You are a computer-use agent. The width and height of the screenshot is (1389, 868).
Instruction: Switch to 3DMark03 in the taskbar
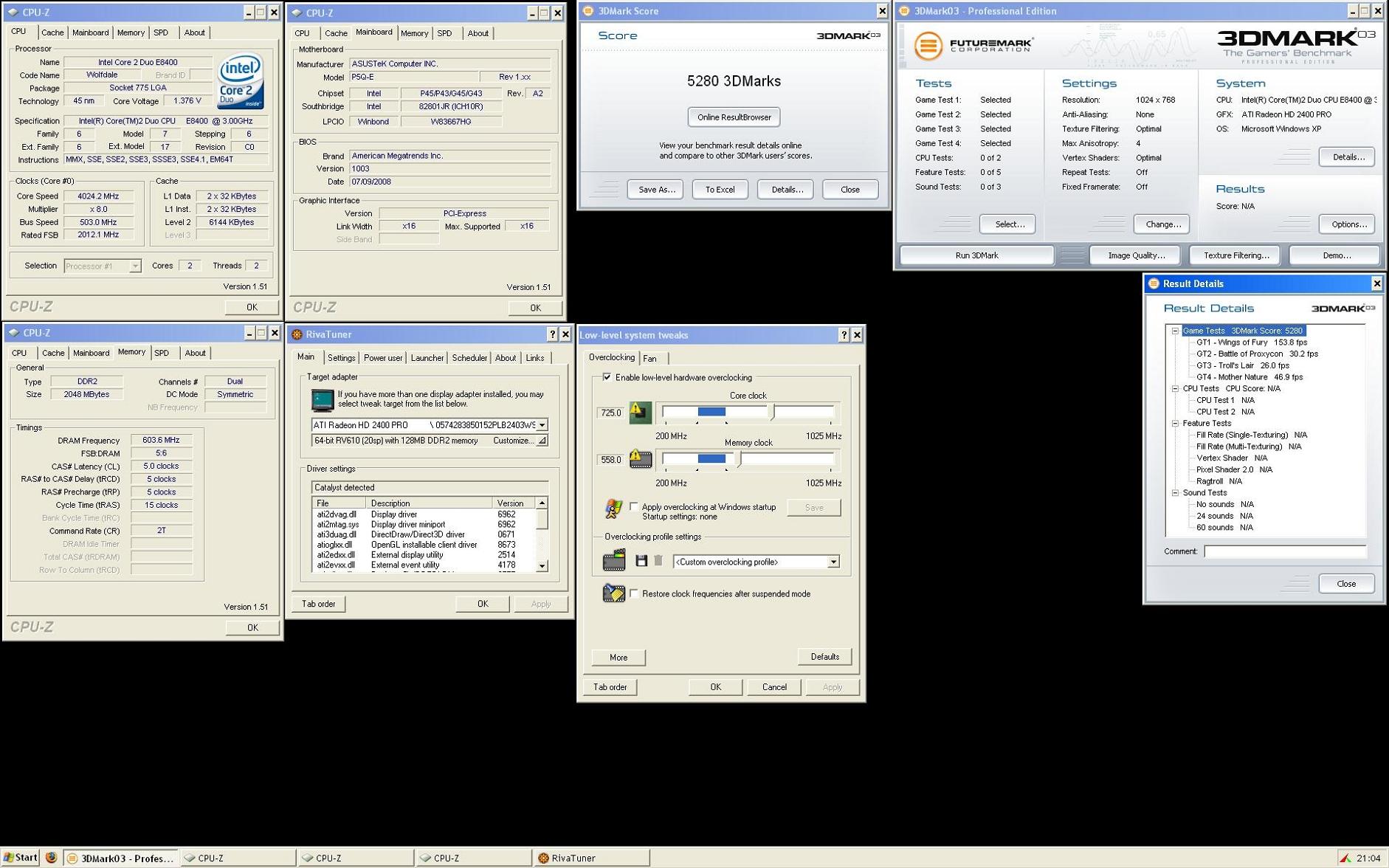(x=120, y=858)
